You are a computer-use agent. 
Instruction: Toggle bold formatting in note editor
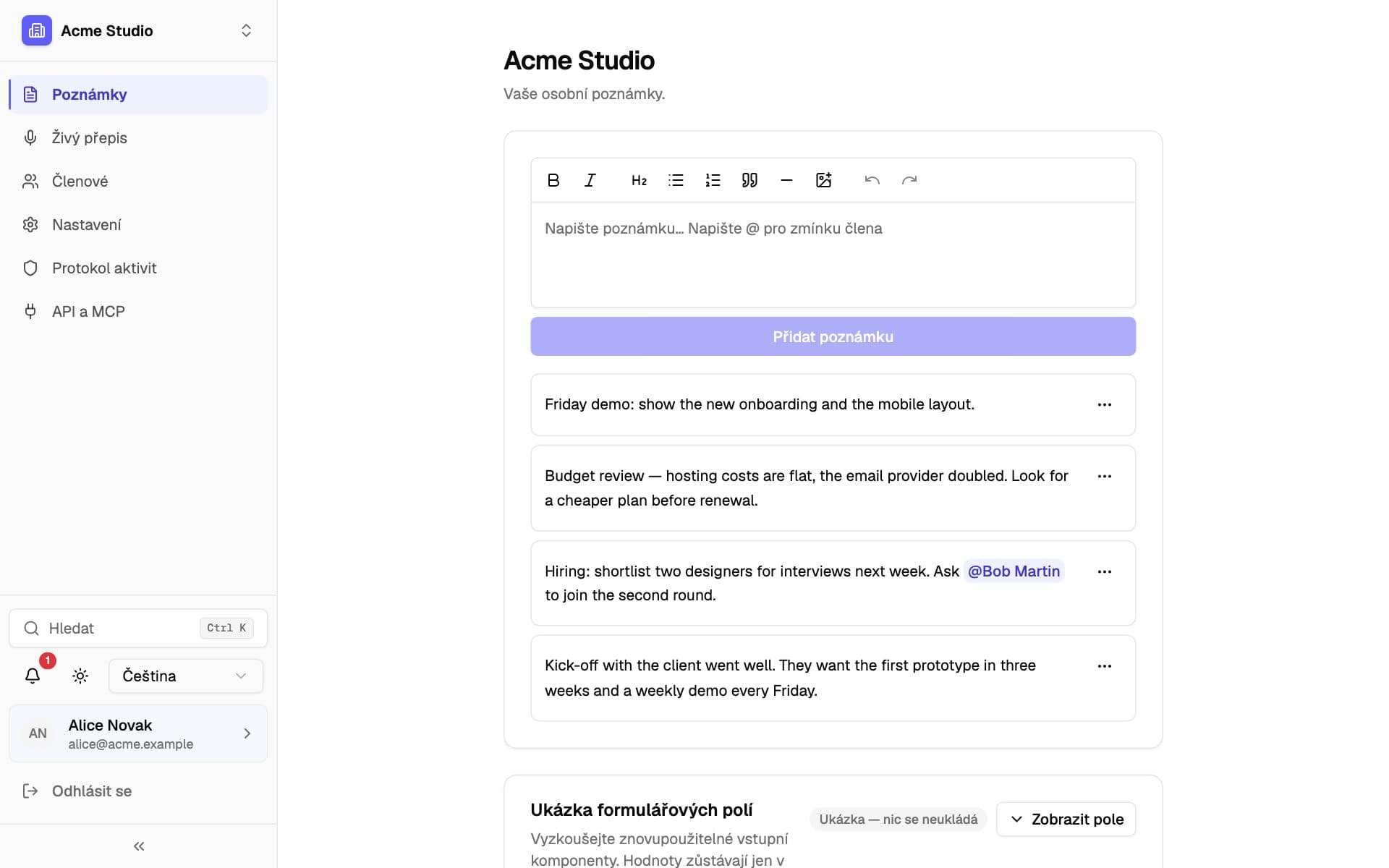point(553,180)
